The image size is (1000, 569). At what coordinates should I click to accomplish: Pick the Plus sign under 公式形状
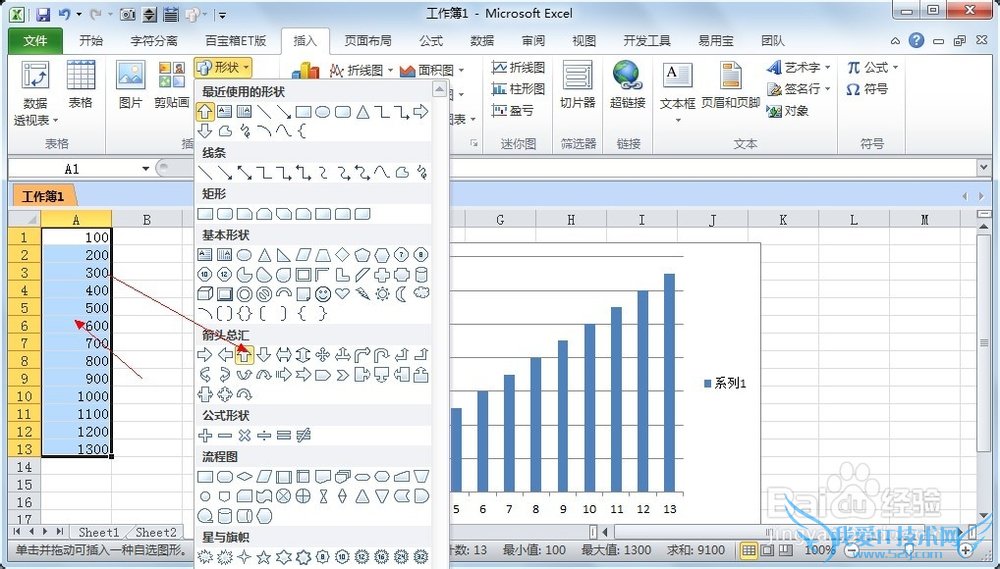pyautogui.click(x=205, y=436)
